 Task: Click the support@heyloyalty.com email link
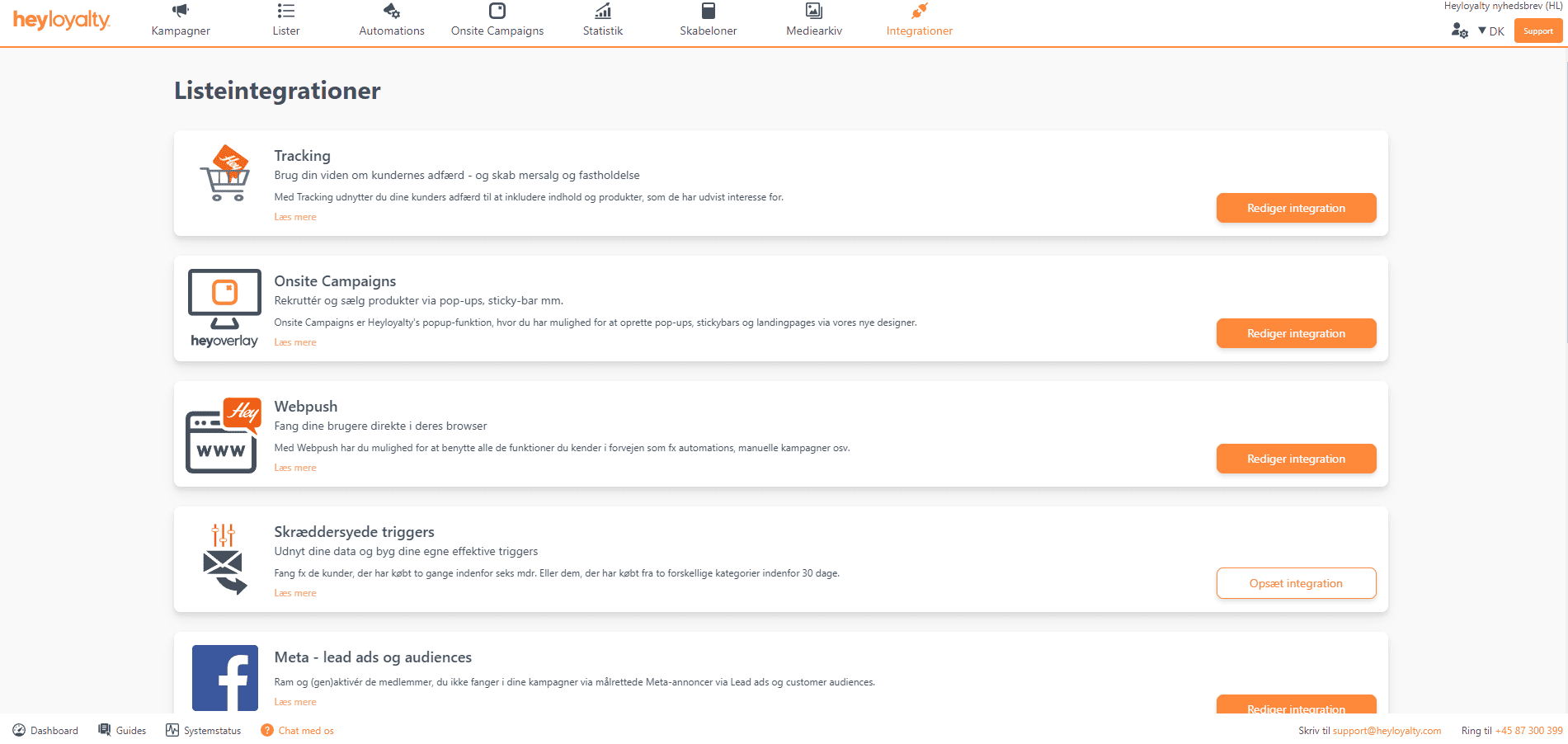coord(1387,731)
